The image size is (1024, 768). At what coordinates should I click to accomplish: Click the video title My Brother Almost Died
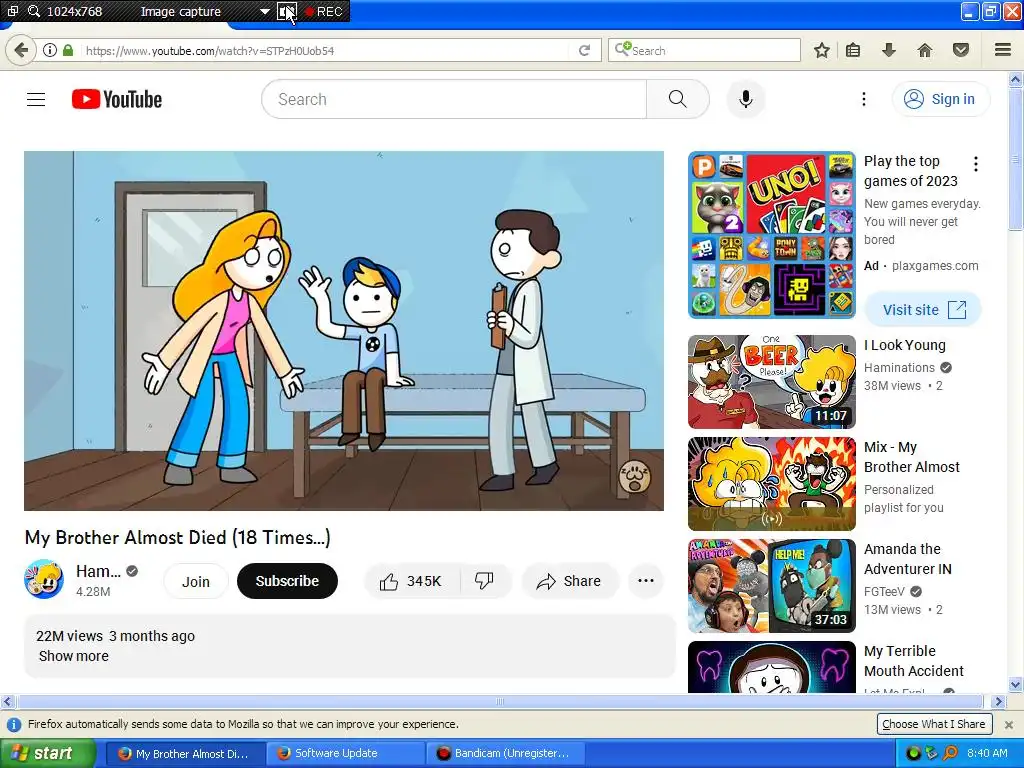click(178, 537)
